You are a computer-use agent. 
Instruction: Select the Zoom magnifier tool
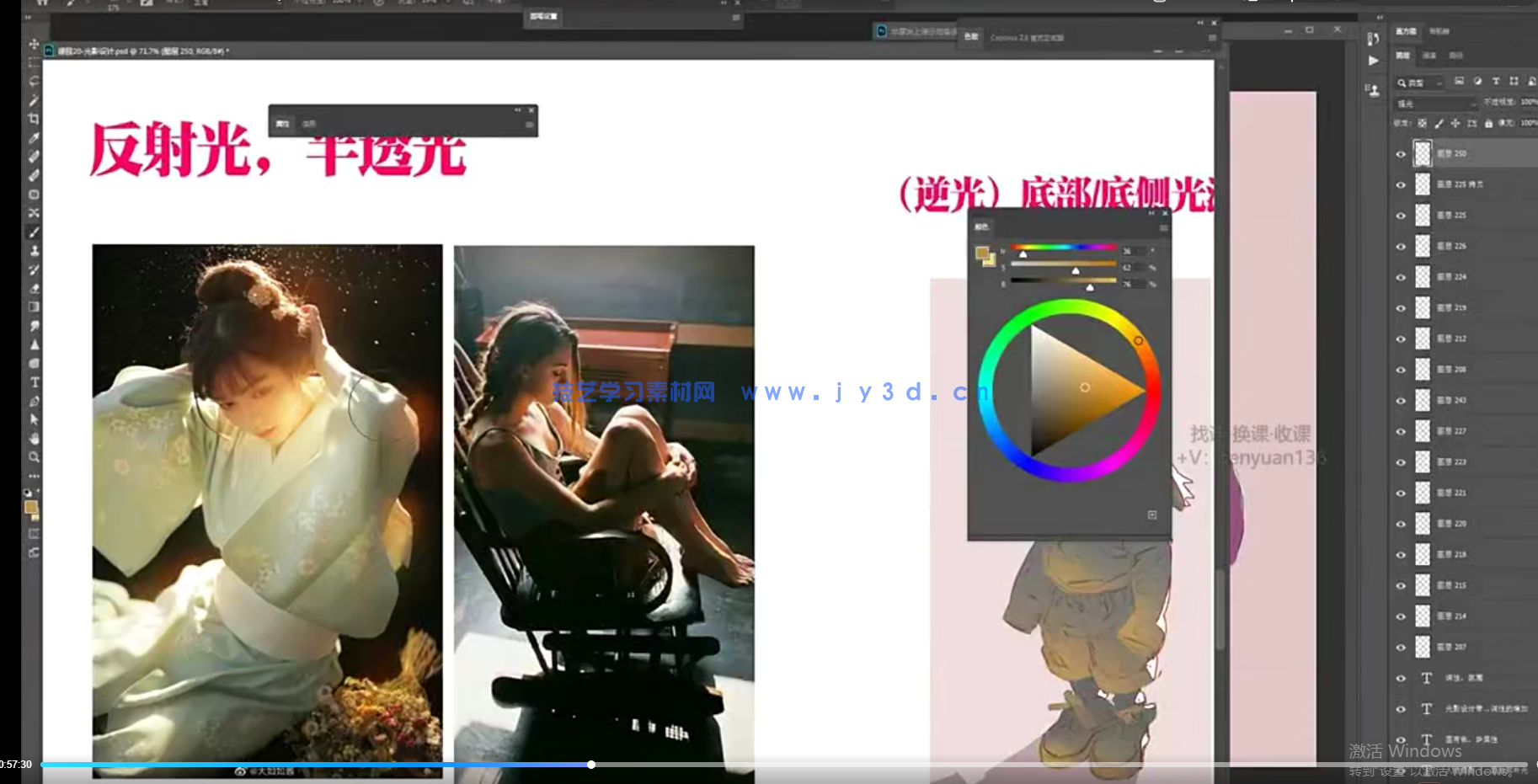point(34,457)
